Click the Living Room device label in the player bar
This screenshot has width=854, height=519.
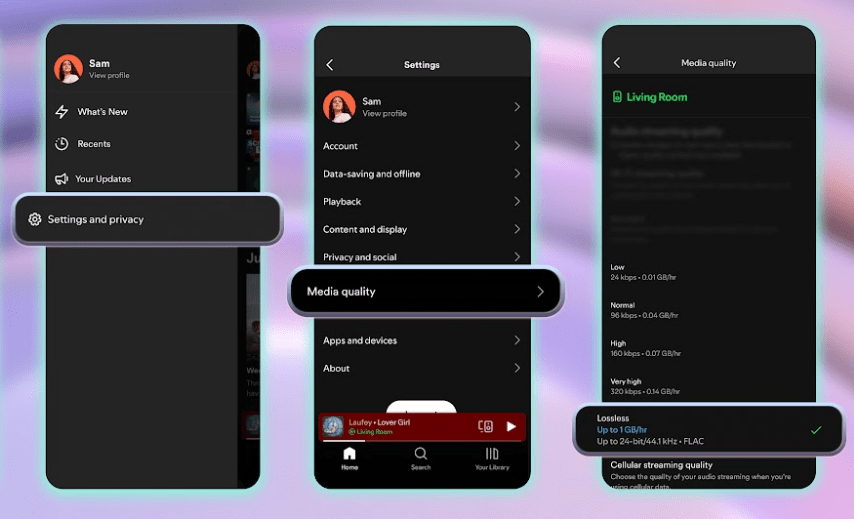(371, 432)
